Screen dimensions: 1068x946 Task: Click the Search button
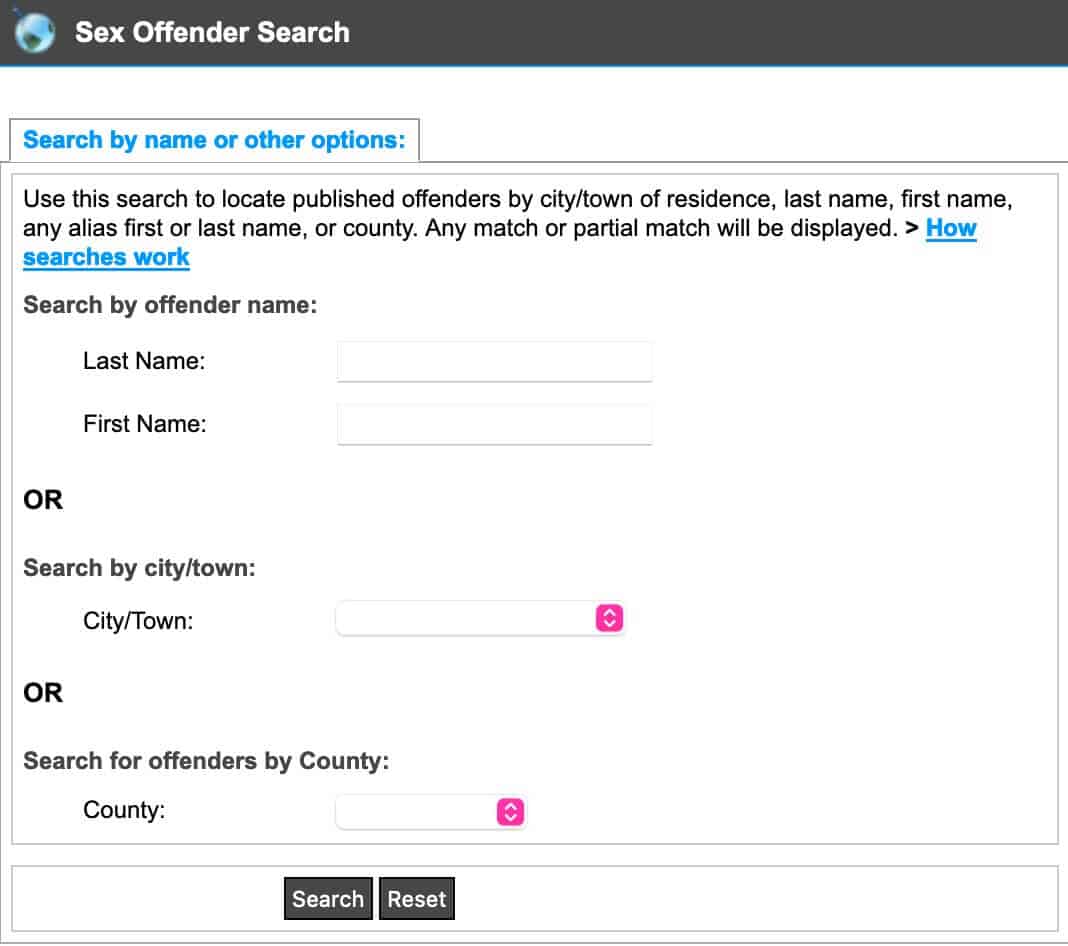point(328,899)
